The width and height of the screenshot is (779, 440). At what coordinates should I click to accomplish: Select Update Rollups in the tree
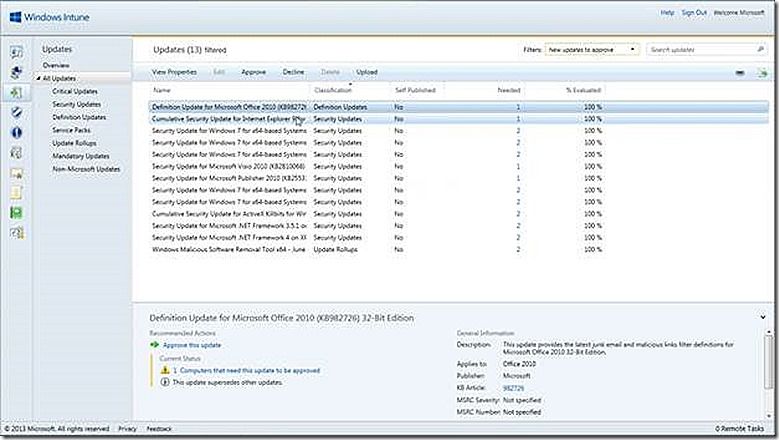point(75,143)
